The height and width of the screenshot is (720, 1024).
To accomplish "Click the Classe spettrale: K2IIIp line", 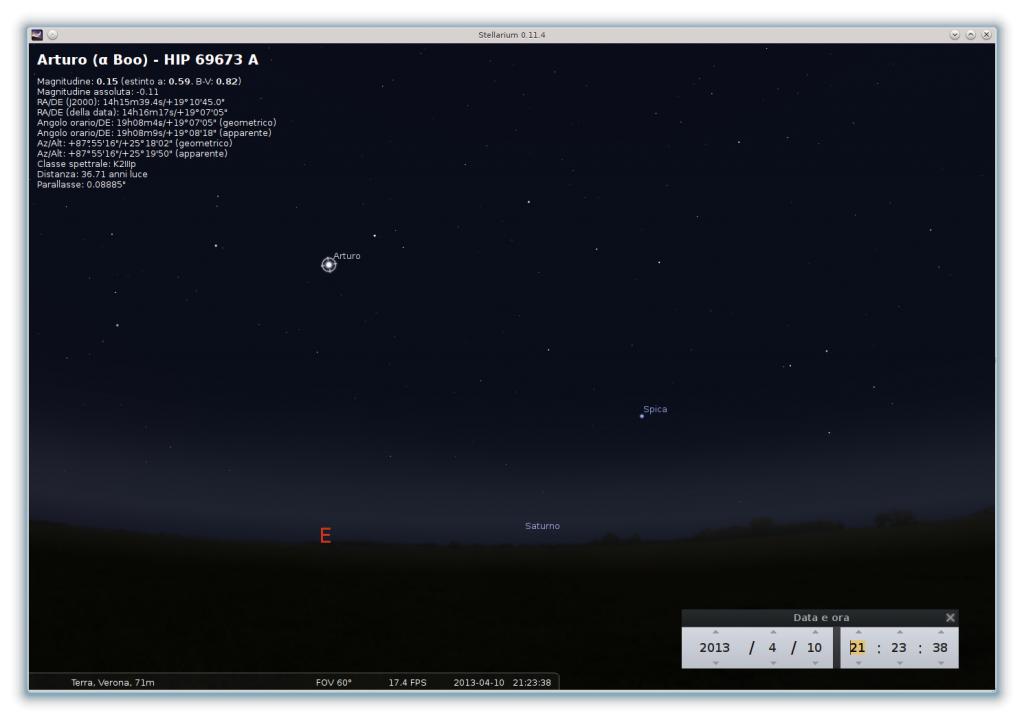I will [x=86, y=164].
